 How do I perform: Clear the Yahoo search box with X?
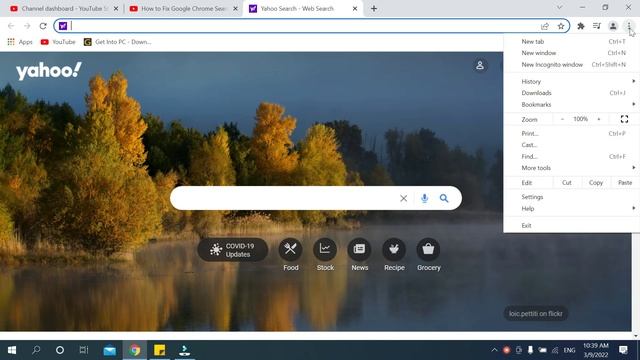tap(404, 198)
